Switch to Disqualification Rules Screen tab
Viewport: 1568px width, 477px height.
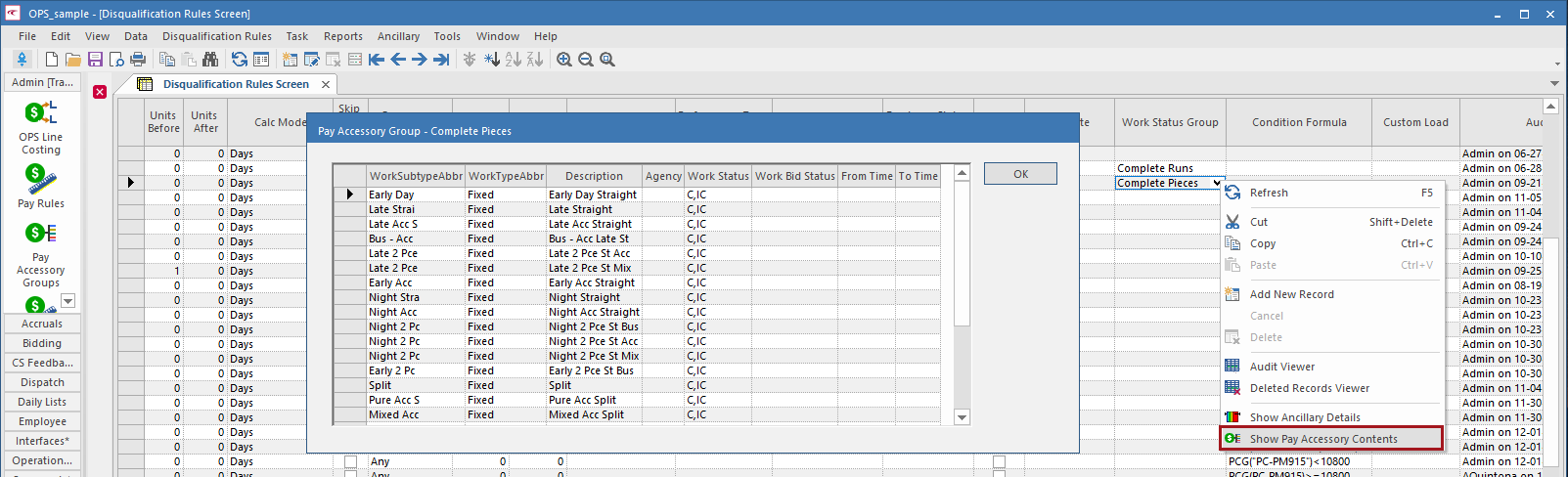click(x=236, y=84)
